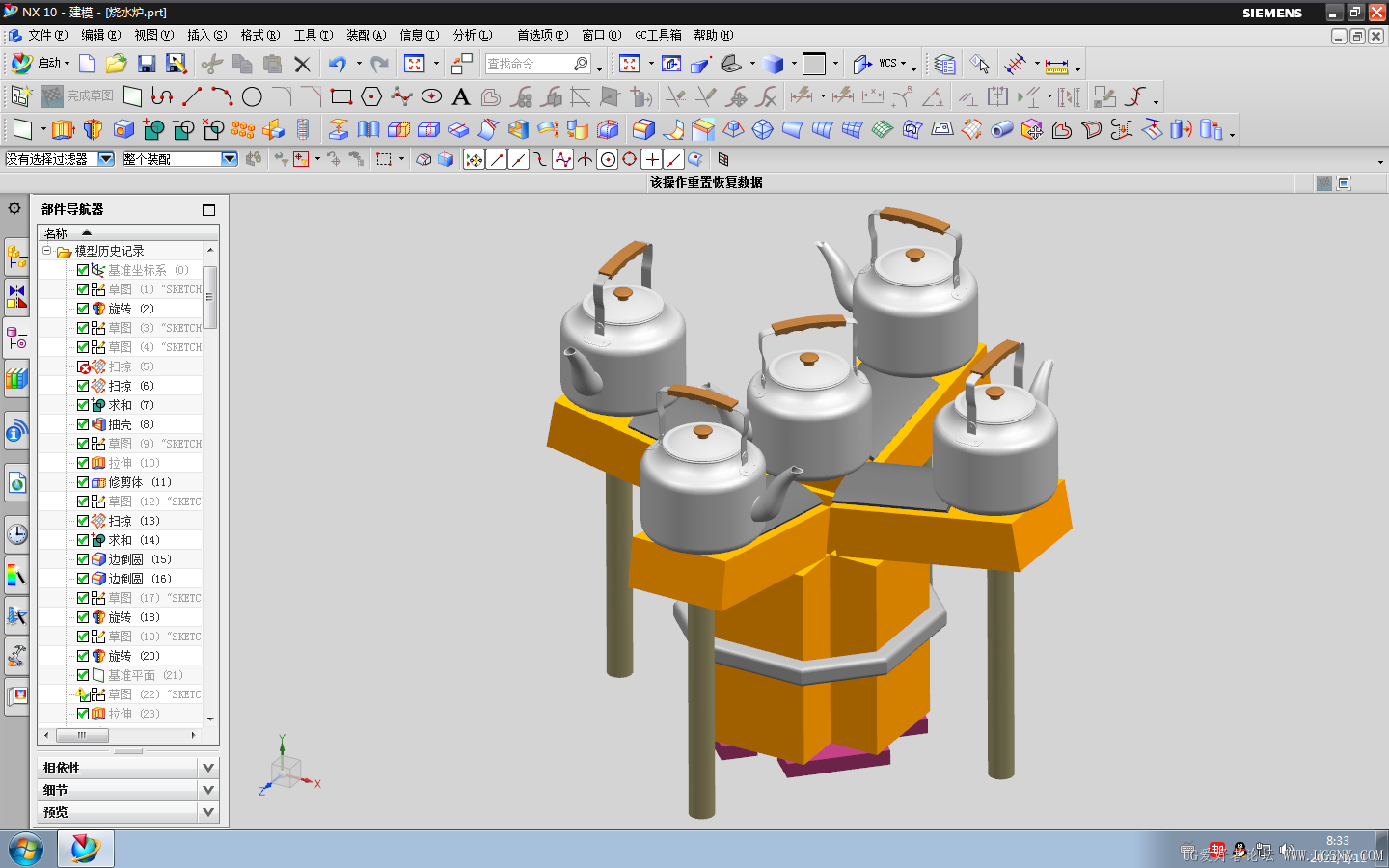Open the 分析 menu
This screenshot has width=1389, height=868.
tap(473, 35)
